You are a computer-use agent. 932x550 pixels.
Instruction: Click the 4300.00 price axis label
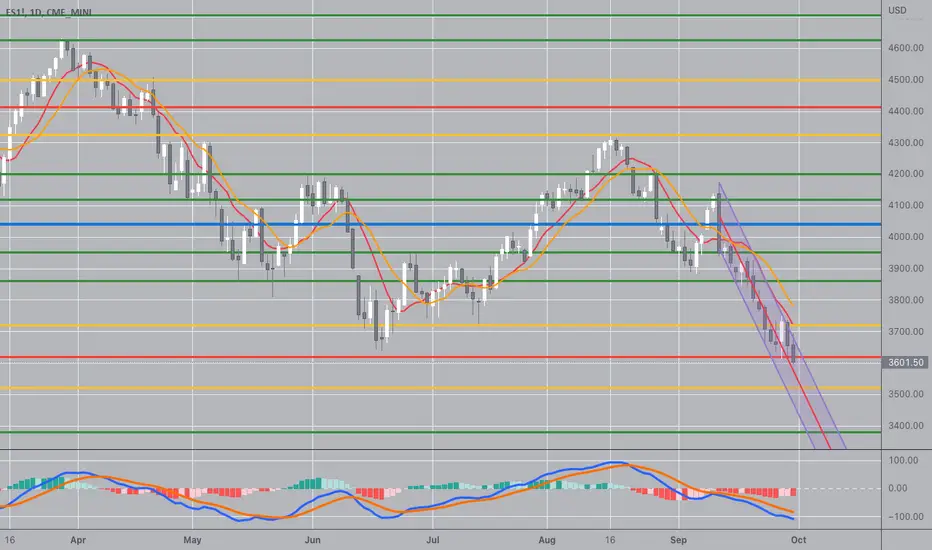point(905,142)
